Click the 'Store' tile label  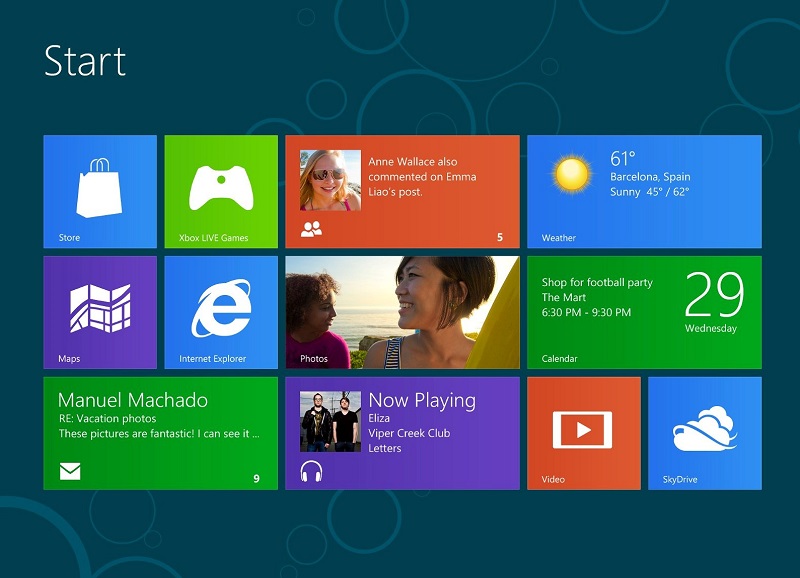coord(69,238)
